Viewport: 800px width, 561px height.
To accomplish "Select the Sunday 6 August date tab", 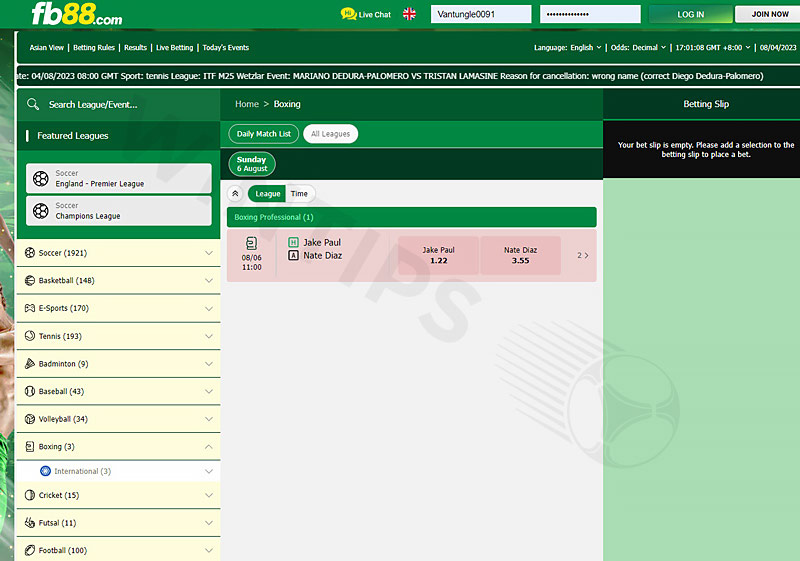I will (x=252, y=164).
